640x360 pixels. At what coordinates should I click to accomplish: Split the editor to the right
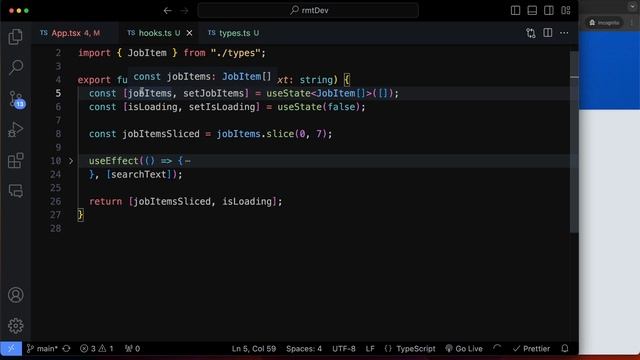pyautogui.click(x=548, y=33)
